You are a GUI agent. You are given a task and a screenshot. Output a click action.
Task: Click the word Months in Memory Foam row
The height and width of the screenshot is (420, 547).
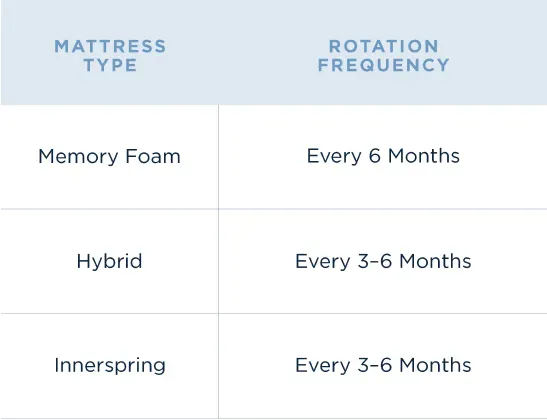click(x=424, y=156)
